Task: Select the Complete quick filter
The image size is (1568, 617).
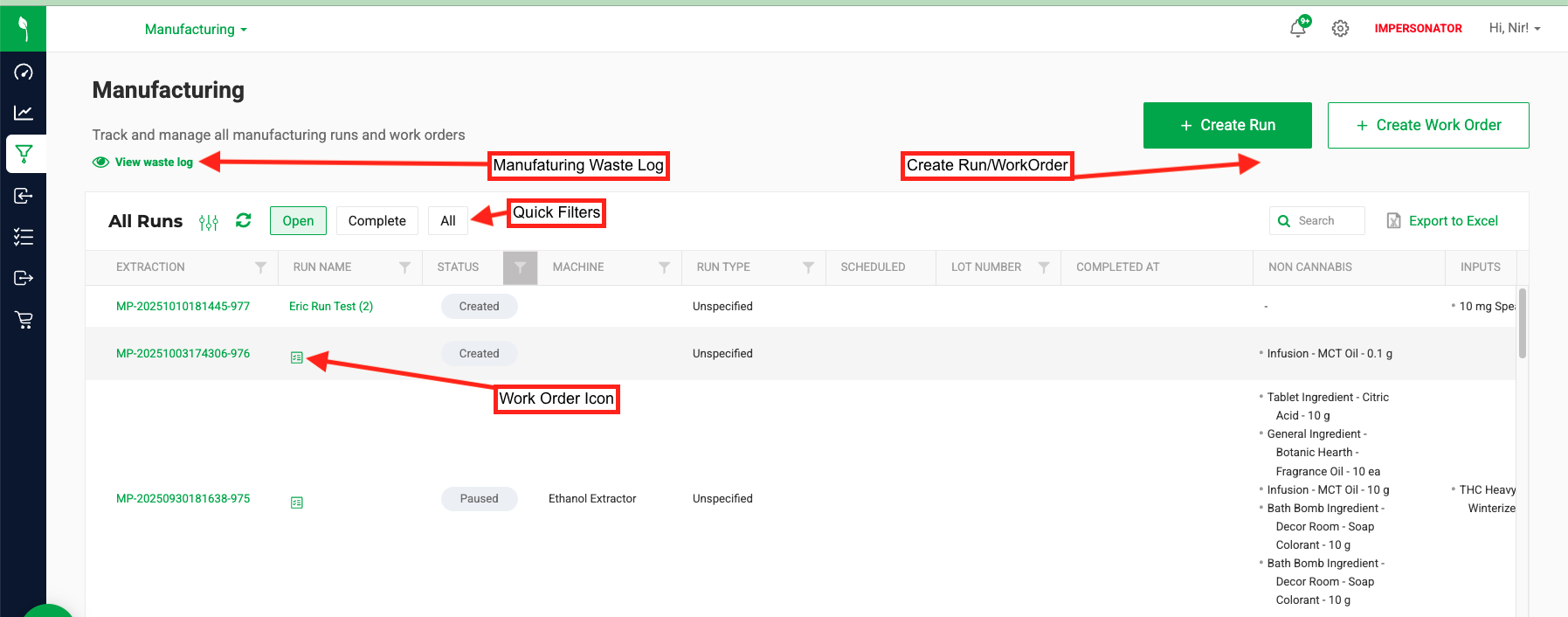Action: click(377, 221)
